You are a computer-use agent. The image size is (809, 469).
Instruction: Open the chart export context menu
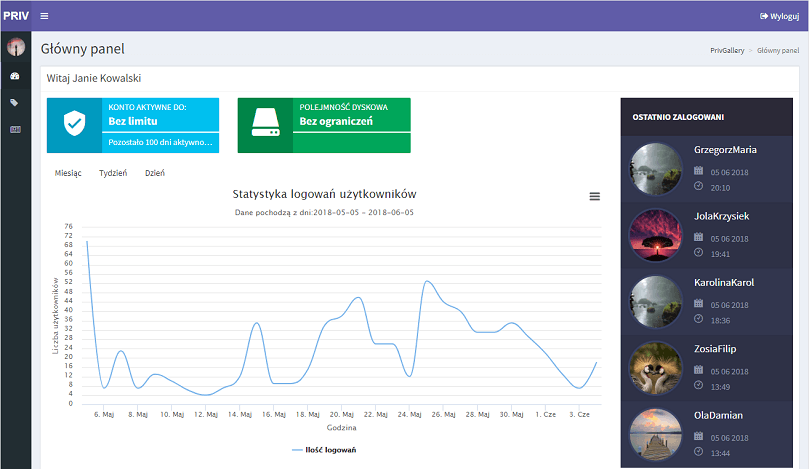coord(595,197)
